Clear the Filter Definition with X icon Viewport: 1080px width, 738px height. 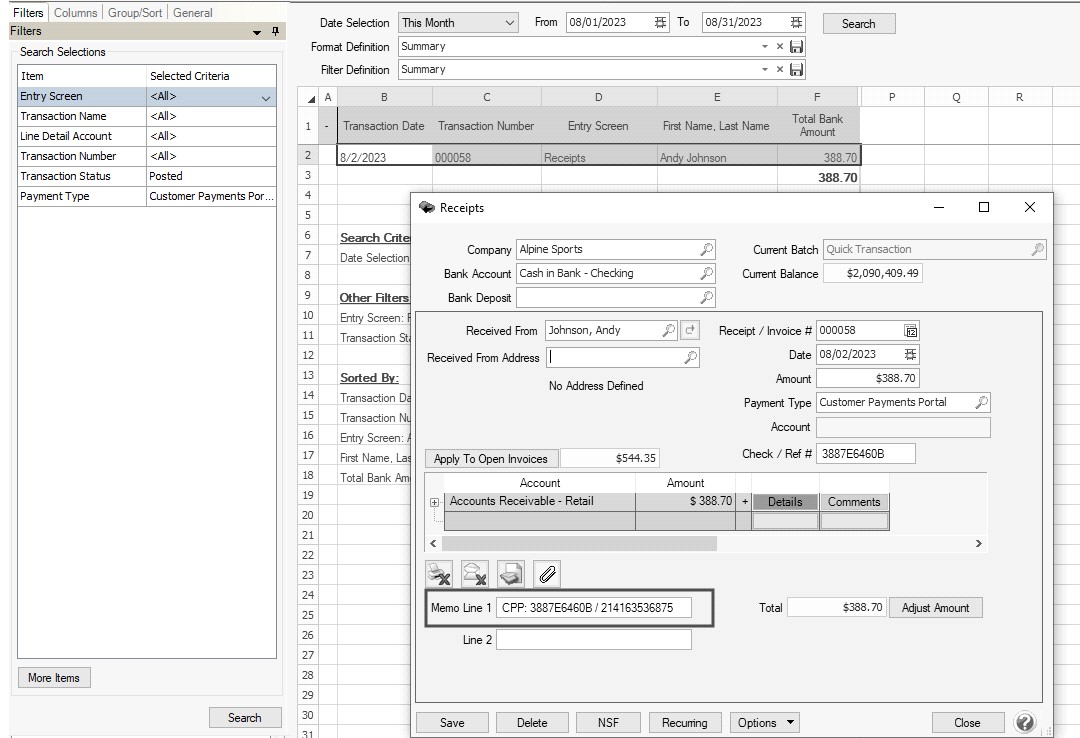[x=780, y=70]
